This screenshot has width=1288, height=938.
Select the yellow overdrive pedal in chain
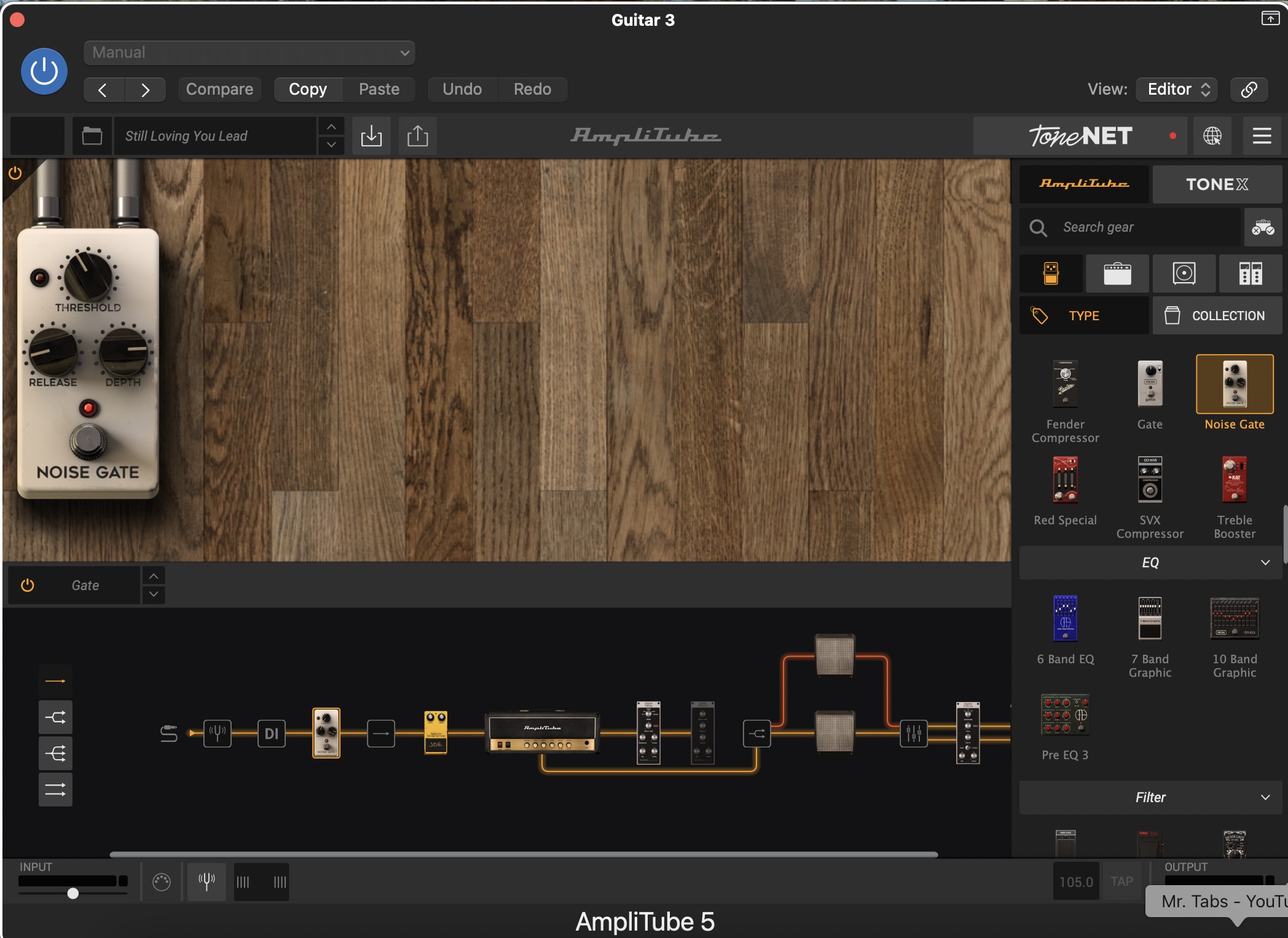(436, 732)
